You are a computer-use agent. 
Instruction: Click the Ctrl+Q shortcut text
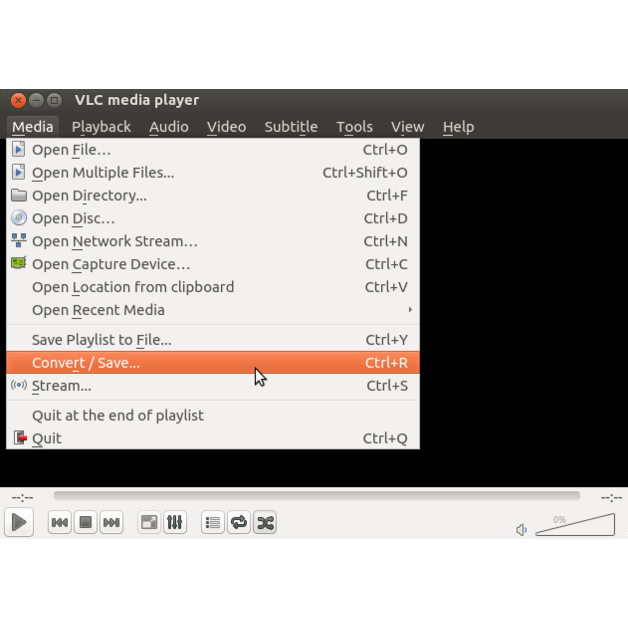pos(385,438)
